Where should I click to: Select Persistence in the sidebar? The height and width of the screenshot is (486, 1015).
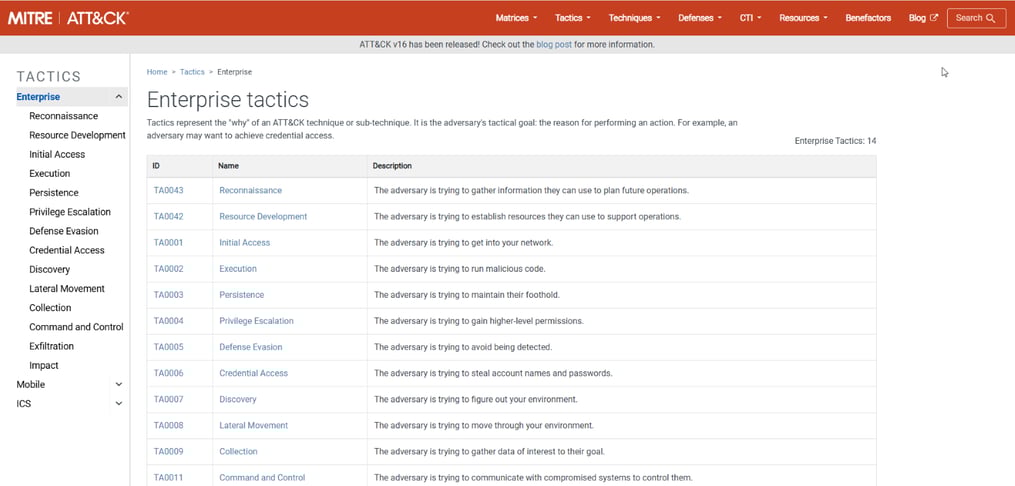point(54,193)
